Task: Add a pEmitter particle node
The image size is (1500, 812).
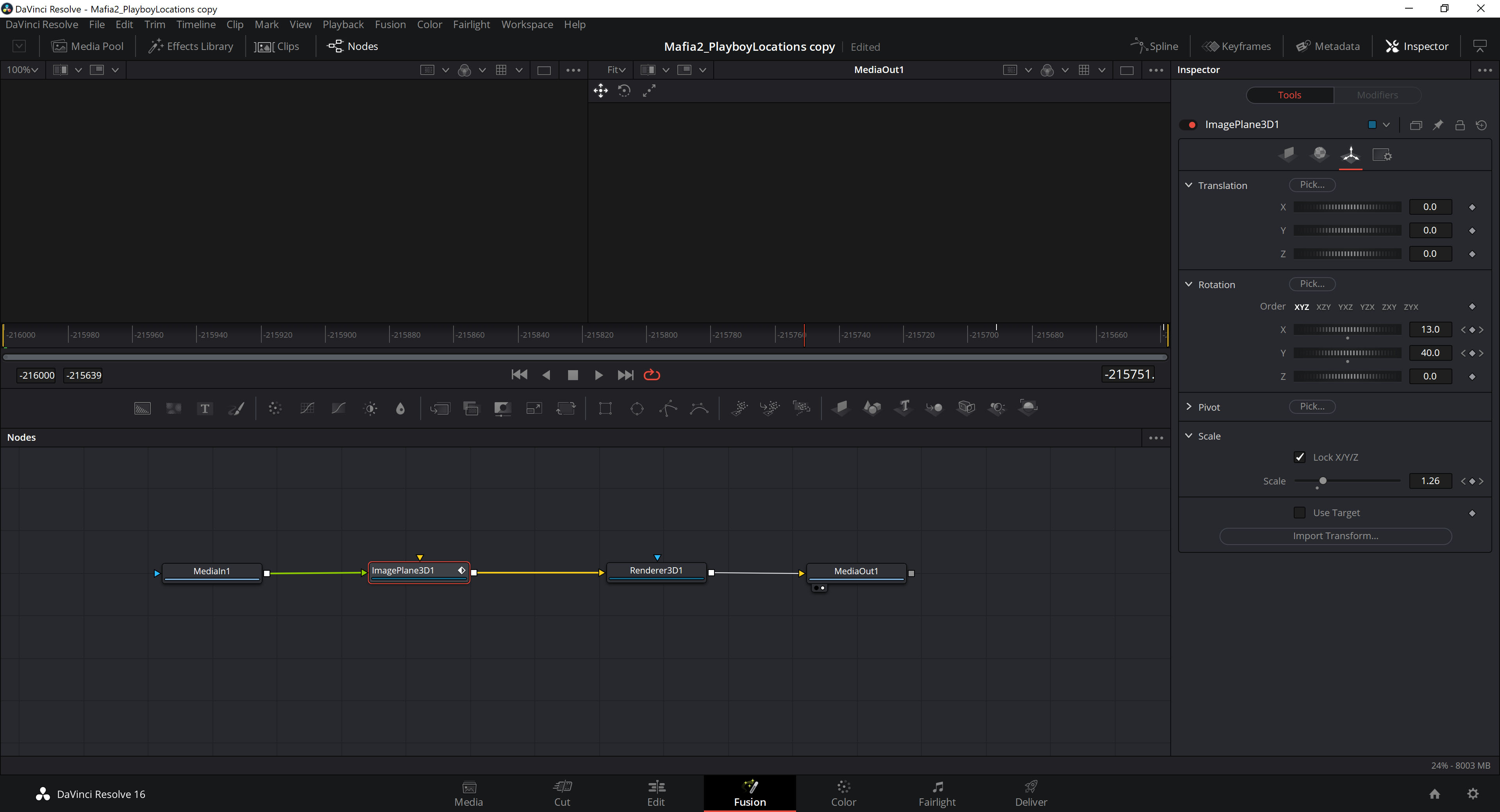Action: (739, 409)
